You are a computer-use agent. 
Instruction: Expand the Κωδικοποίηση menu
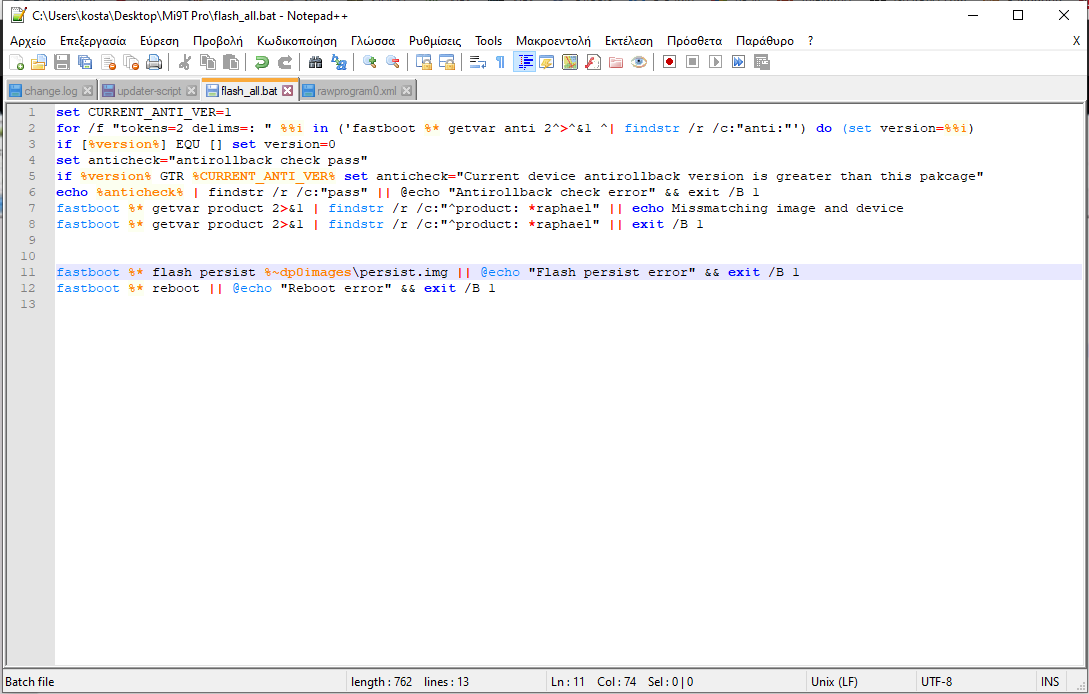click(x=296, y=41)
